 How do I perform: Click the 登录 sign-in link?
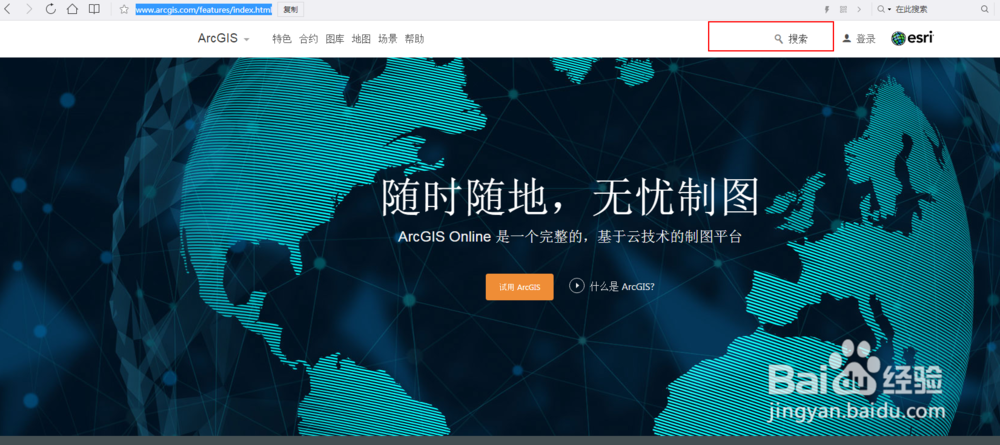865,39
